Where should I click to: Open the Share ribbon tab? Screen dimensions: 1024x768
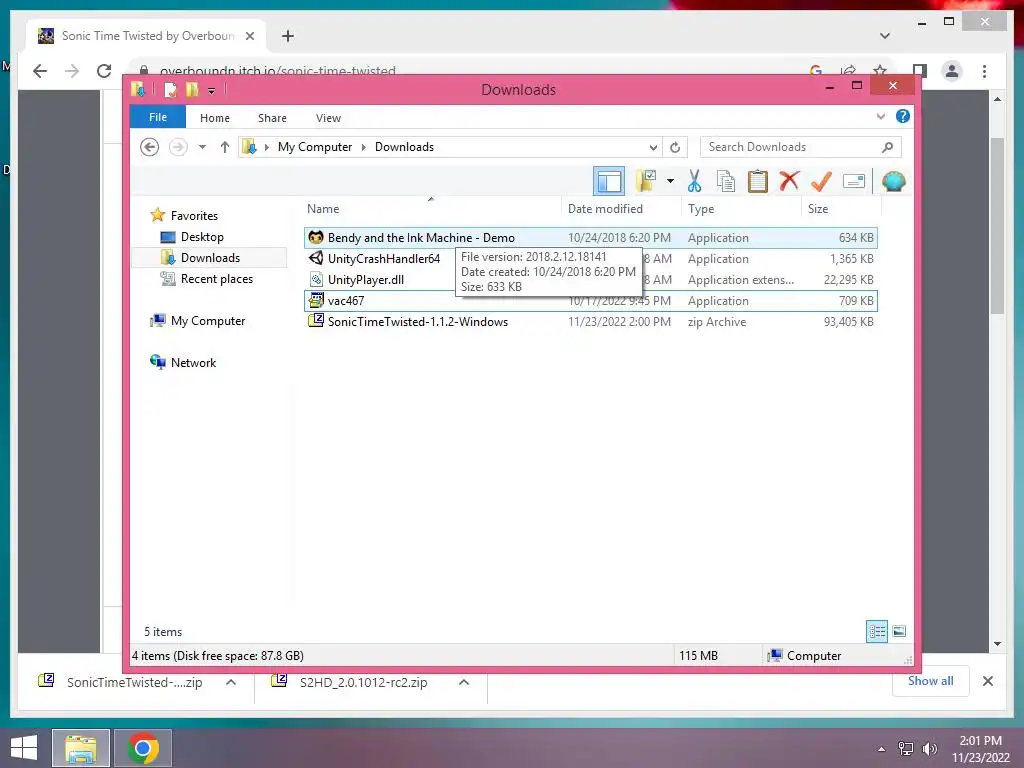tap(272, 118)
